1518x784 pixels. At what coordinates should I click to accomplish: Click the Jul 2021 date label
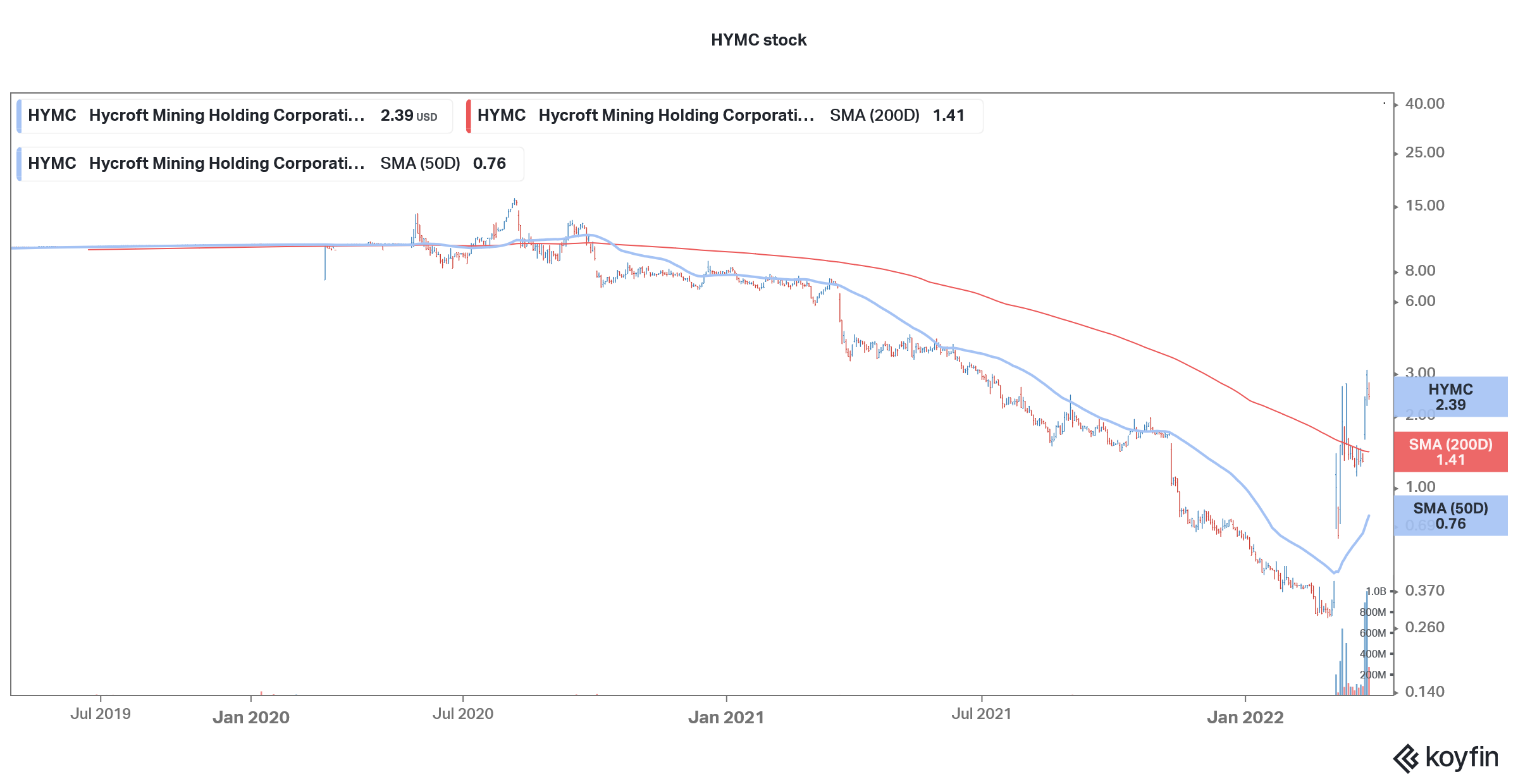[x=982, y=714]
